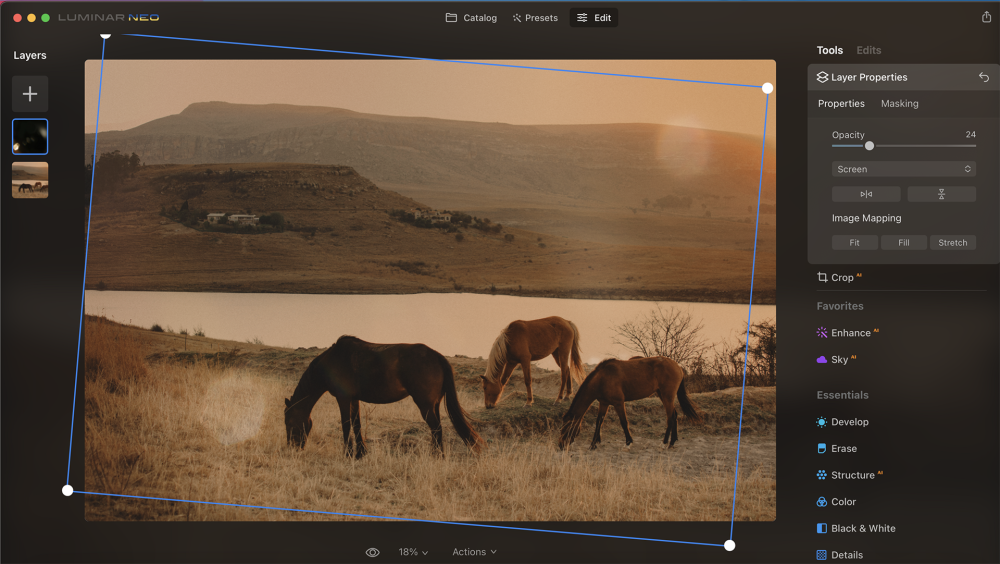The image size is (1000, 564).
Task: Select the horses base layer thumbnail
Action: point(30,180)
